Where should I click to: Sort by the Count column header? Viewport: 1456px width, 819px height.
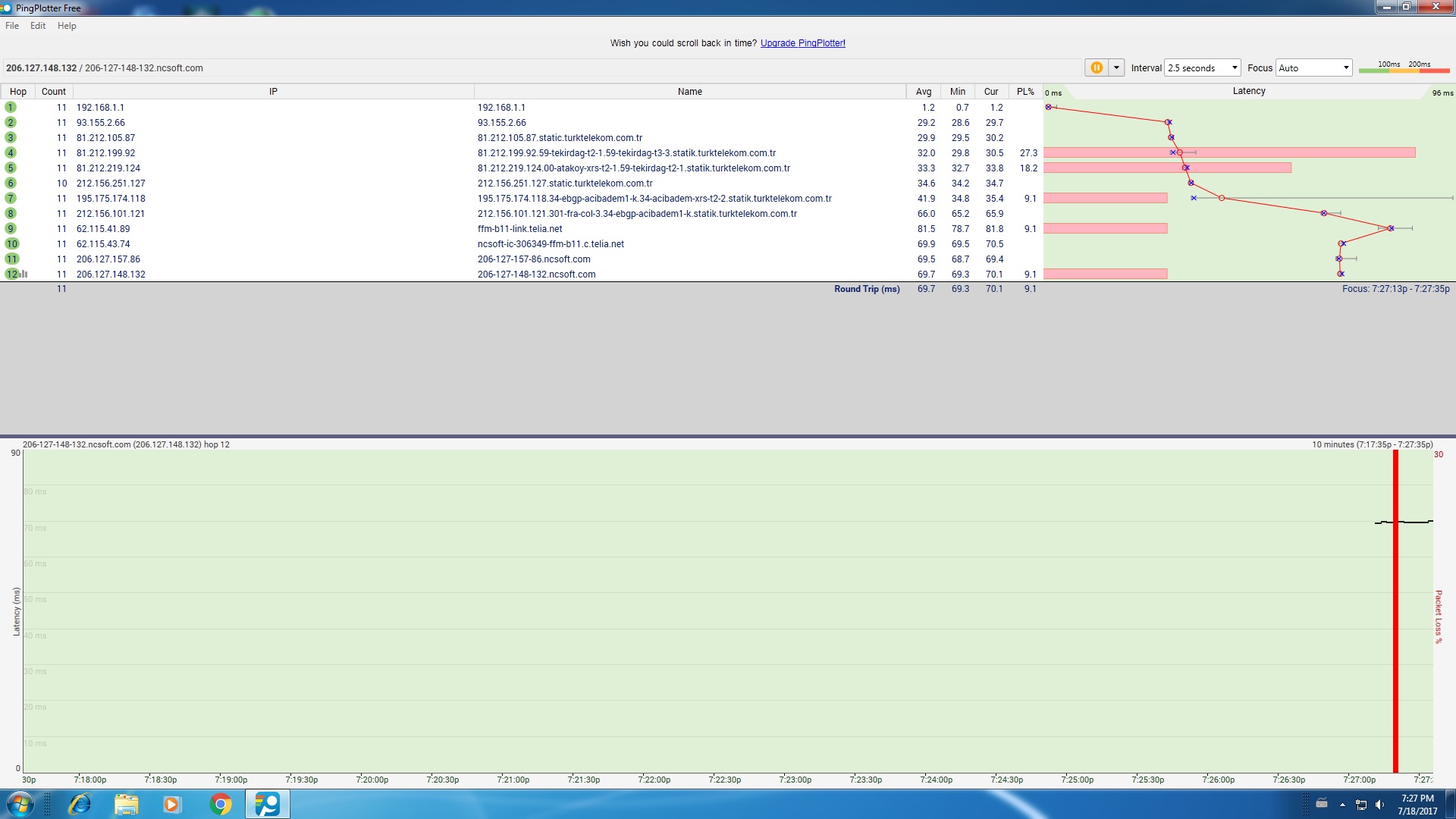(54, 92)
